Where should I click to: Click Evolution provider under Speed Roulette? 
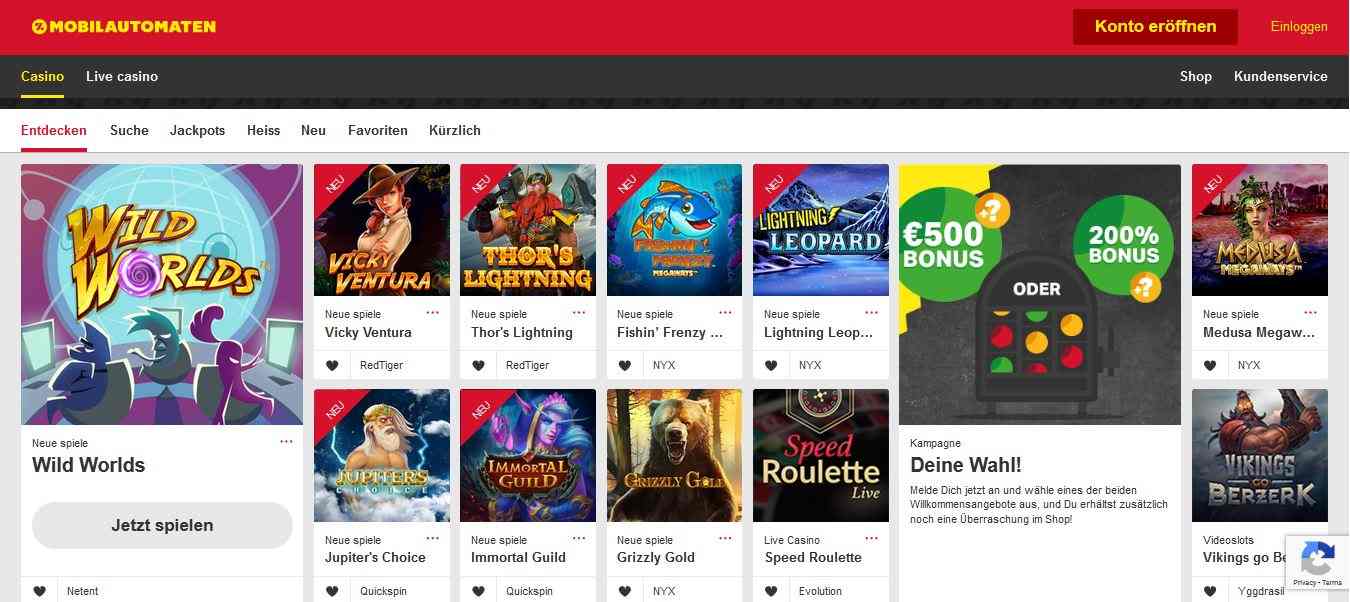tap(820, 591)
